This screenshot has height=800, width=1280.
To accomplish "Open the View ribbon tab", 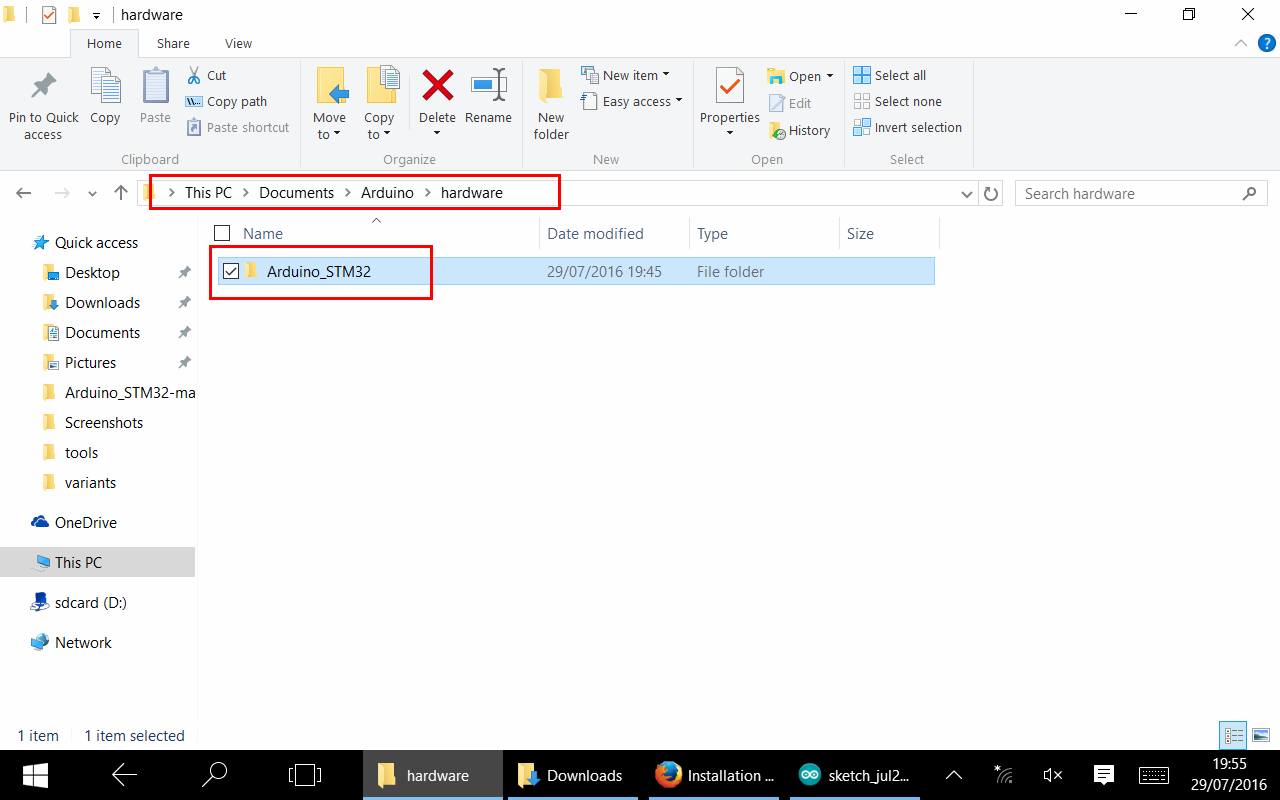I will point(238,43).
